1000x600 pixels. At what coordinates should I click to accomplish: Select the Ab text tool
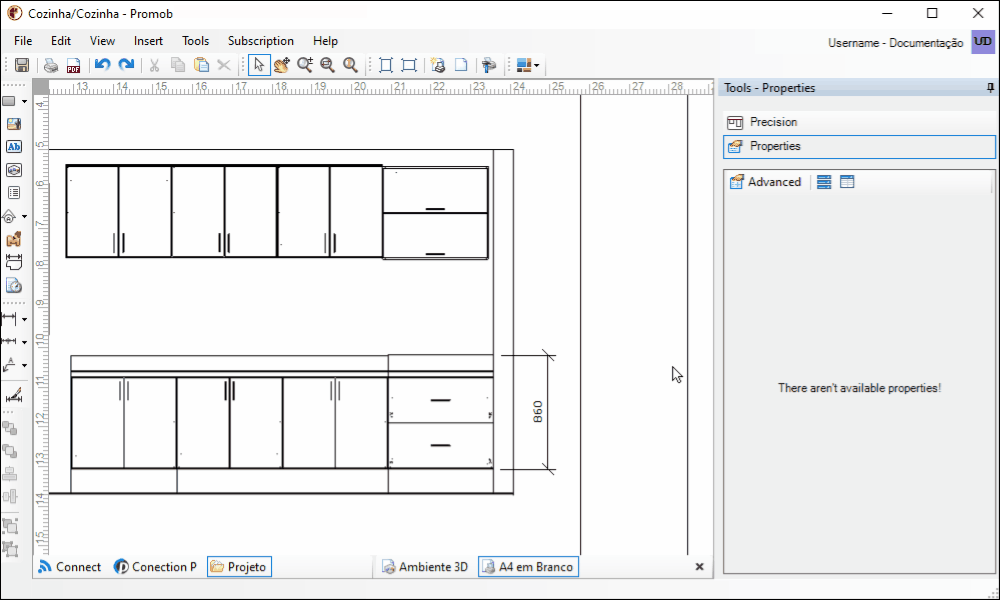[13, 147]
